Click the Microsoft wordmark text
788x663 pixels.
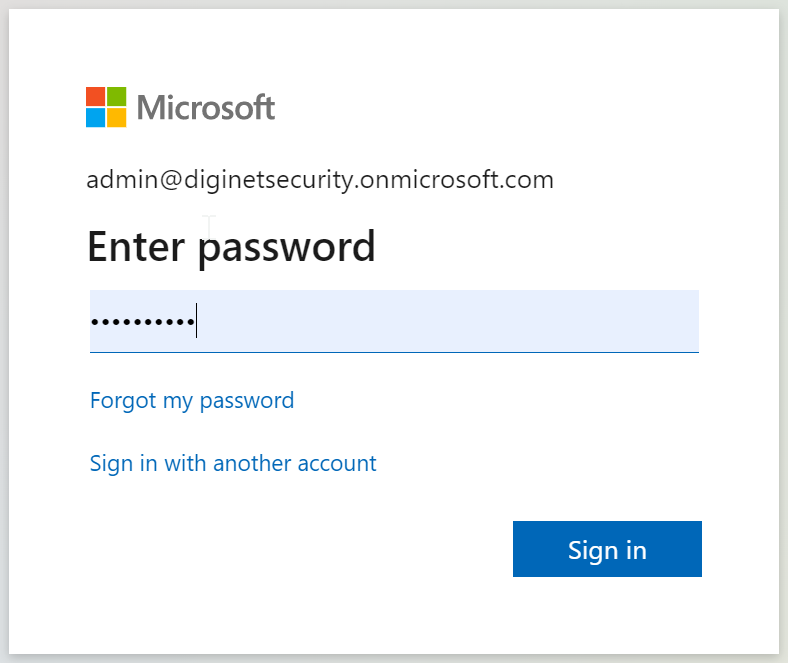[206, 107]
